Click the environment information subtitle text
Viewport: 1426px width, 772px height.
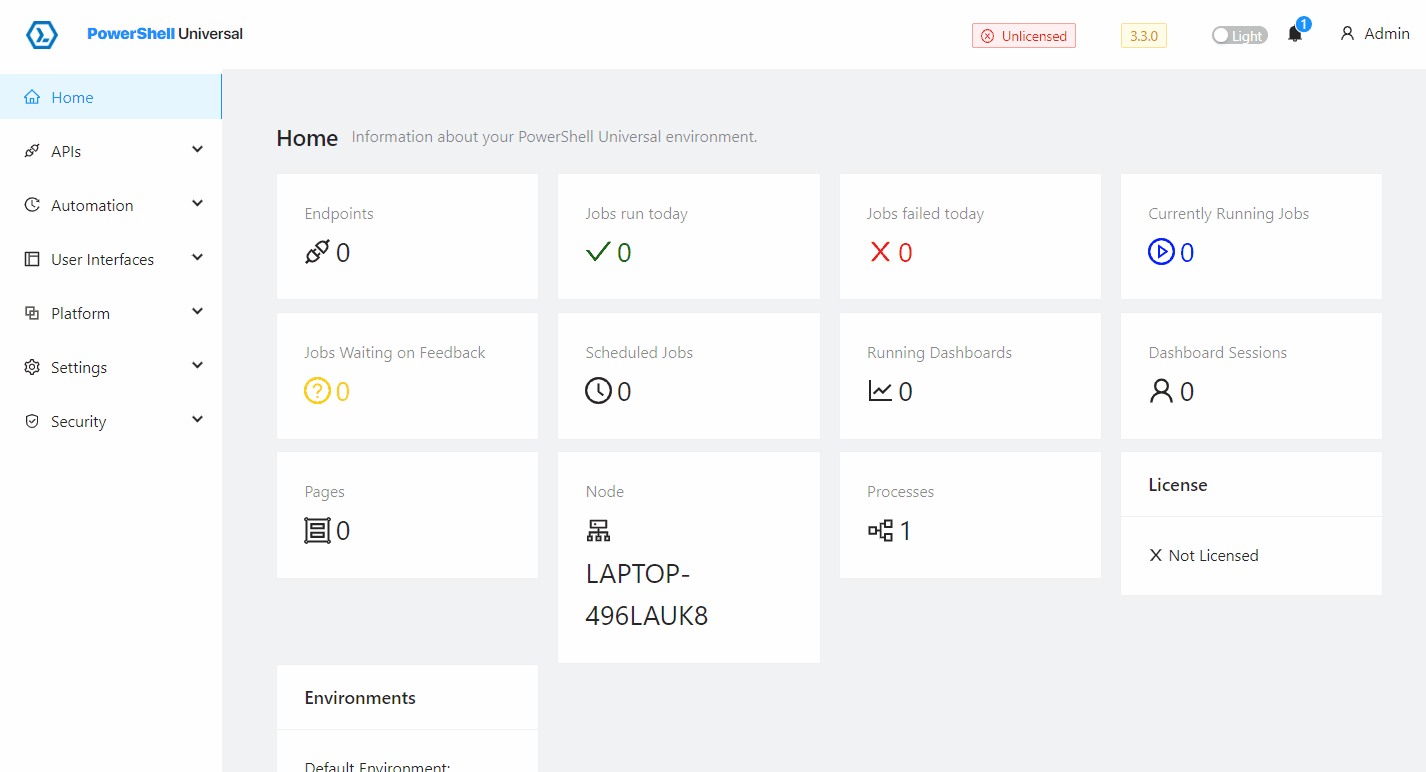(555, 137)
